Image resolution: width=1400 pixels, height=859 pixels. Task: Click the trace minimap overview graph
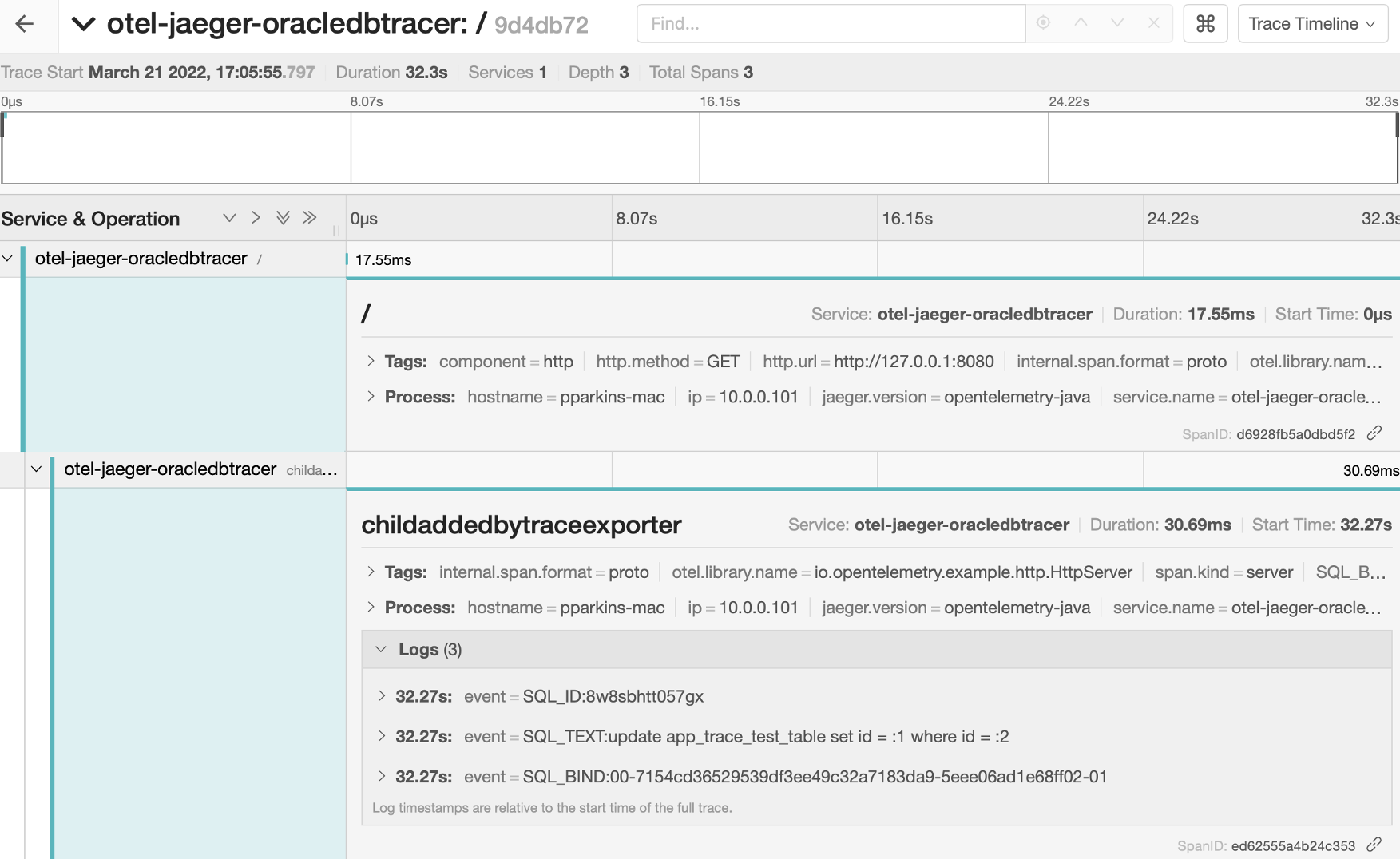pos(700,148)
